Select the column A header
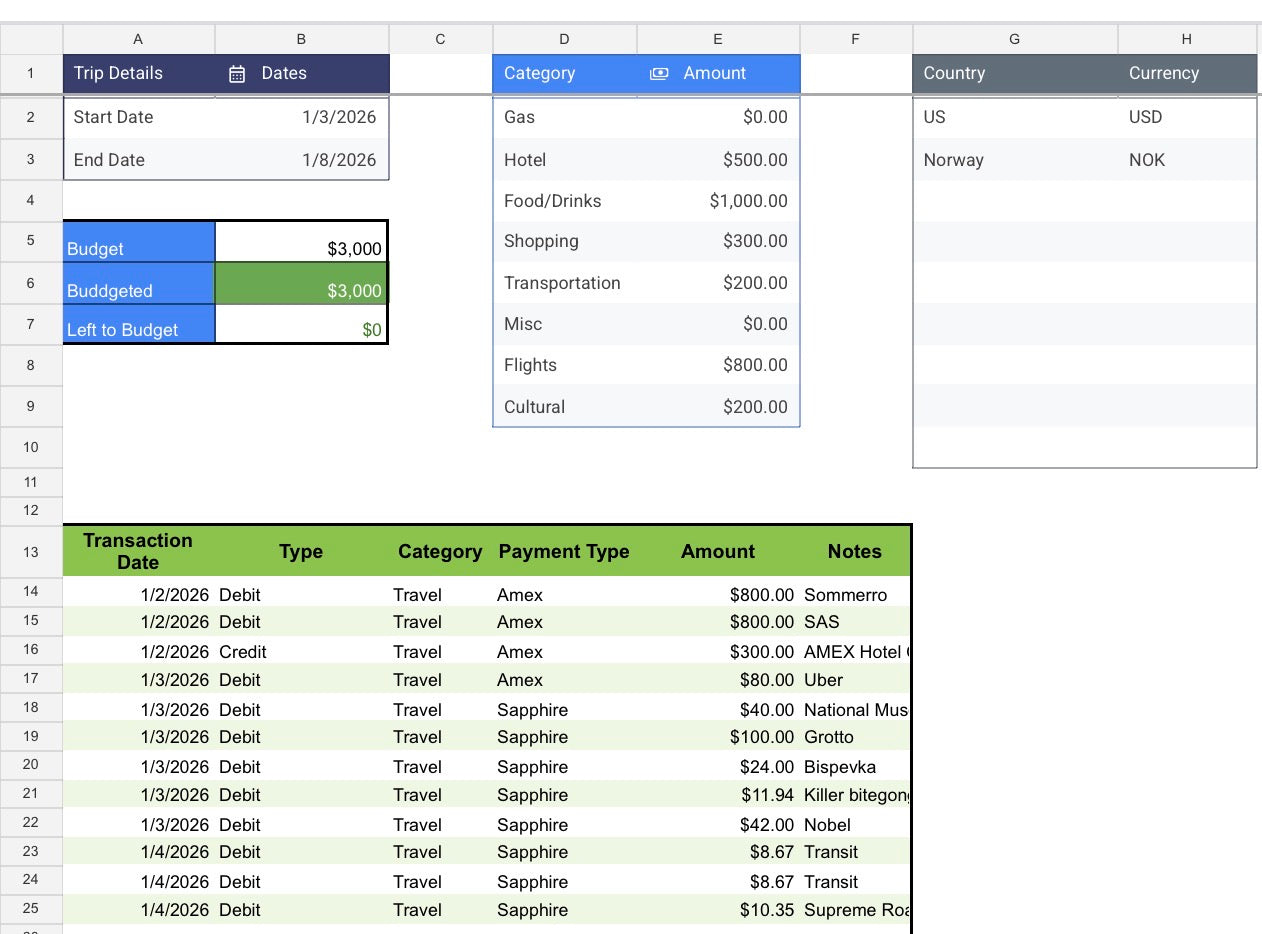The width and height of the screenshot is (1262, 934). (138, 38)
